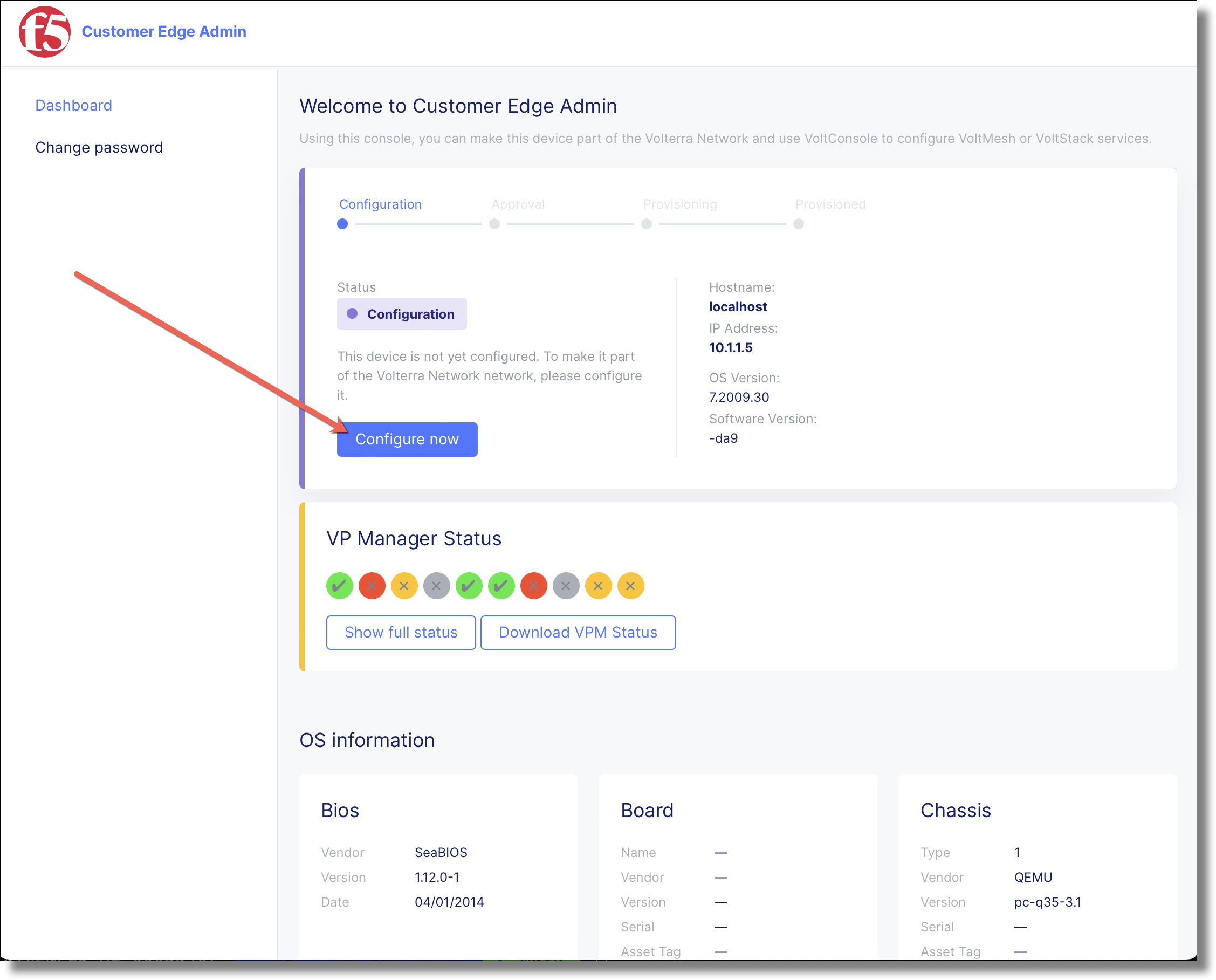
Task: Click the Hostname label
Action: (741, 287)
